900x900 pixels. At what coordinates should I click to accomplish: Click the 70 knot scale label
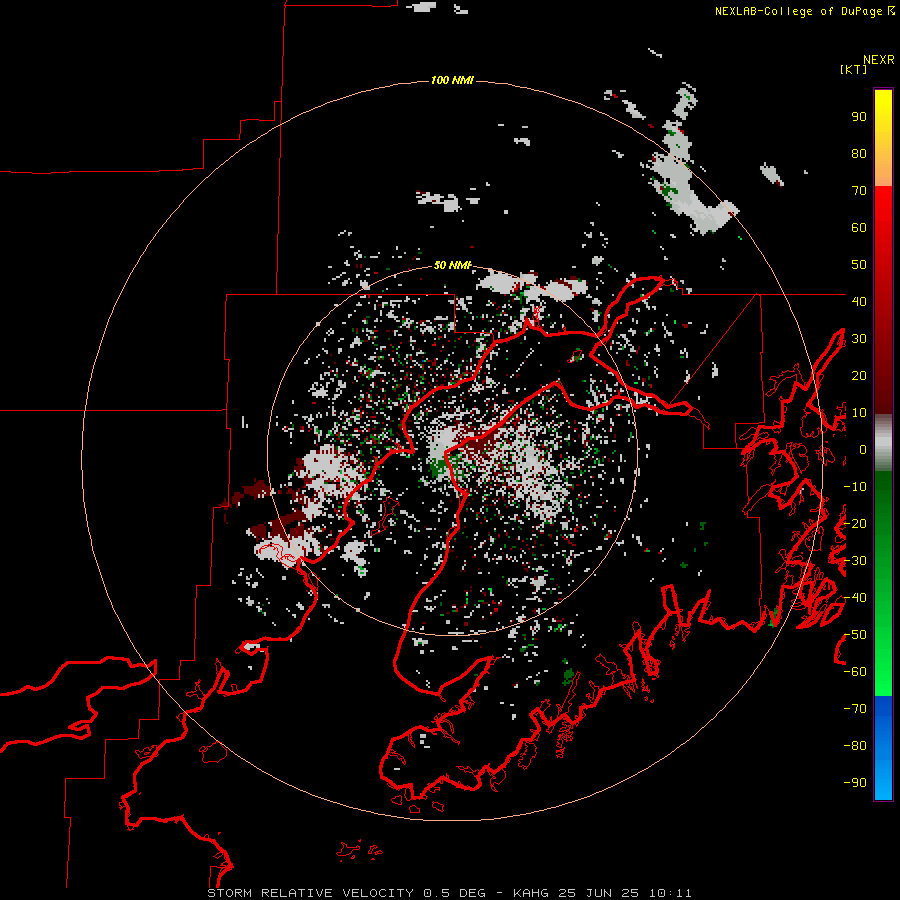pos(859,191)
